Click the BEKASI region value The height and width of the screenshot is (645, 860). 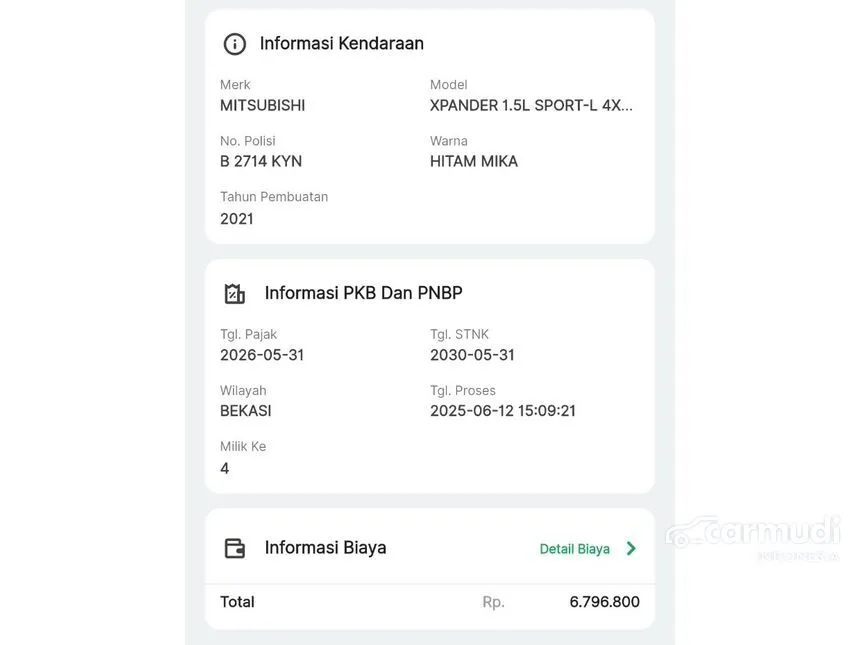pos(246,411)
